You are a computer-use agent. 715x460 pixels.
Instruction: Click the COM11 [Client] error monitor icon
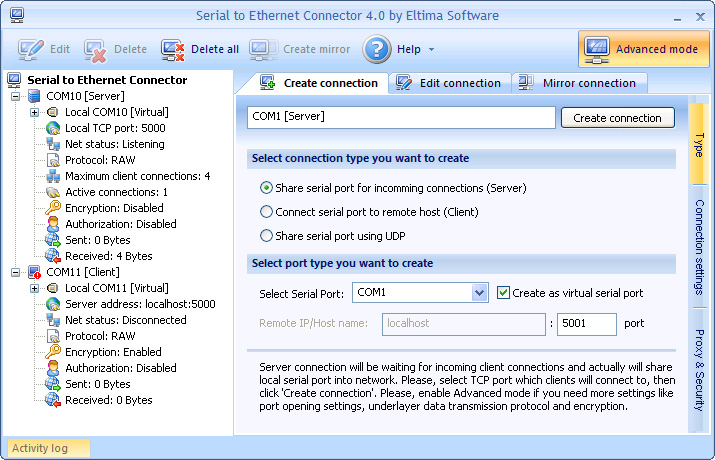point(35,272)
